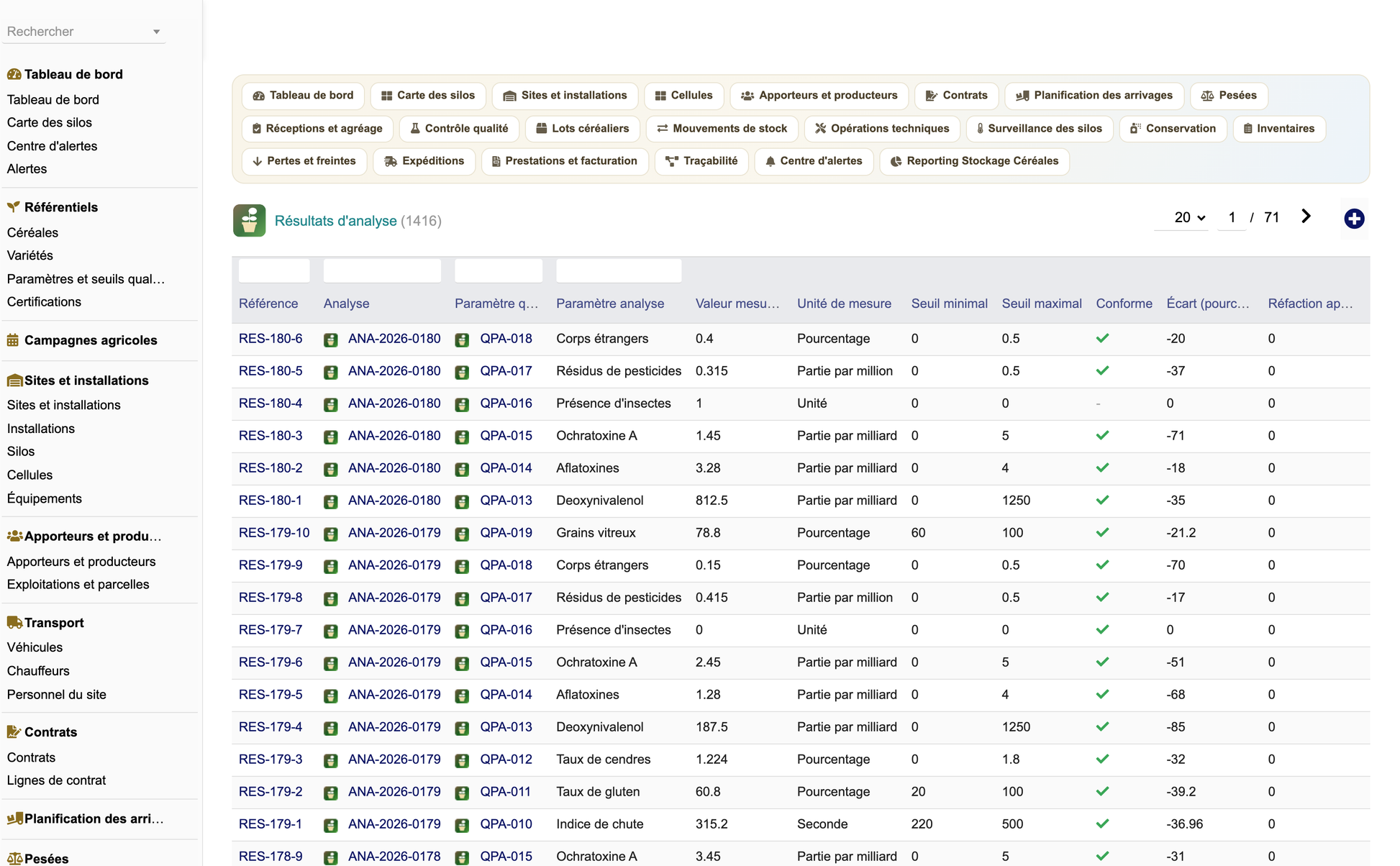
Task: Open Silos in the sidebar
Action: [21, 452]
